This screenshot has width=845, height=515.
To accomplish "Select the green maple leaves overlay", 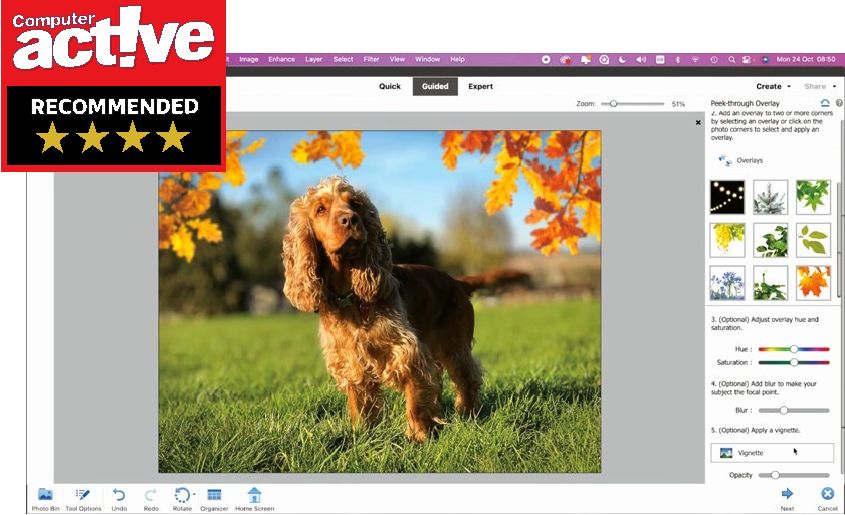I will click(x=813, y=197).
